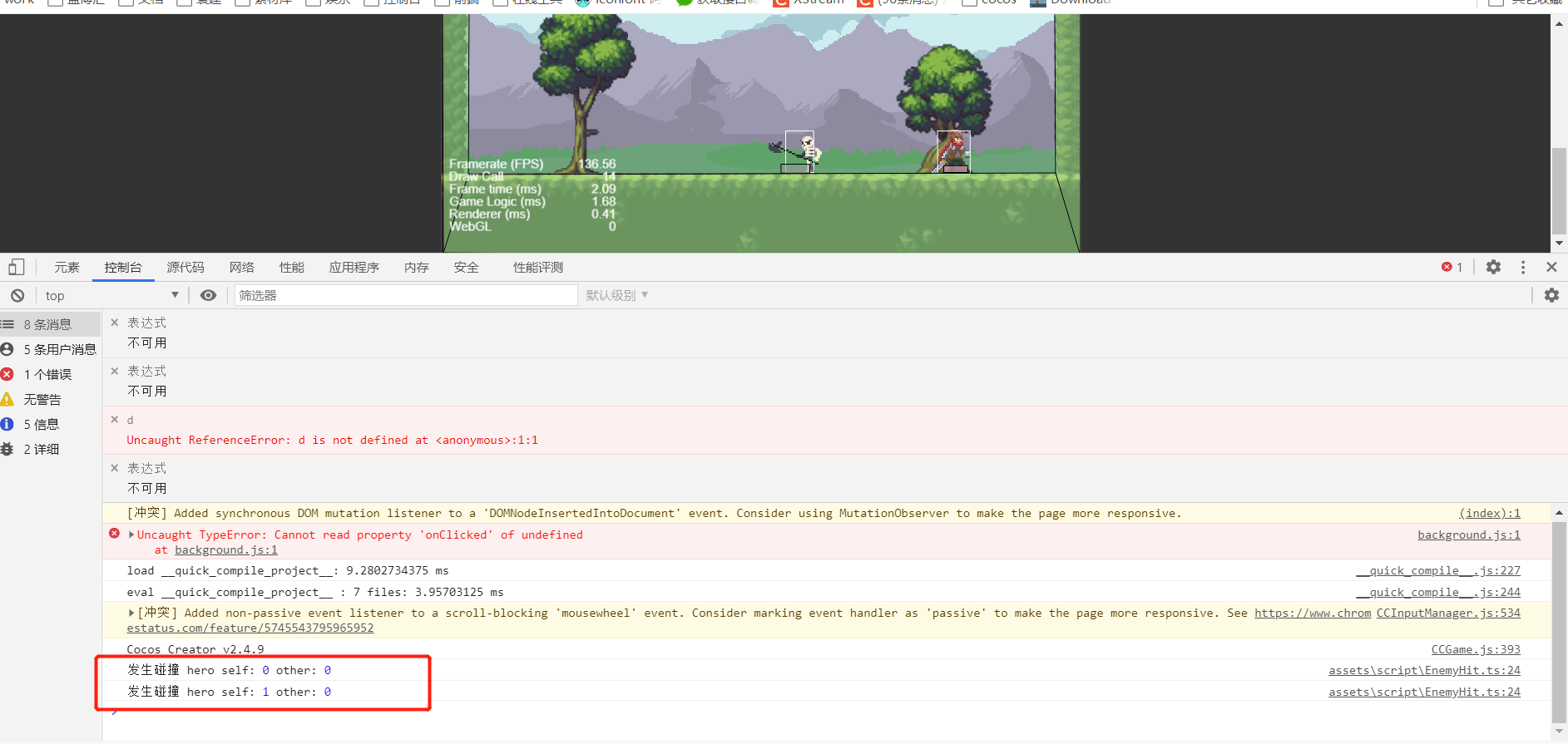
Task: Click the 'load __quick_compile_project__' log line
Action: [288, 570]
